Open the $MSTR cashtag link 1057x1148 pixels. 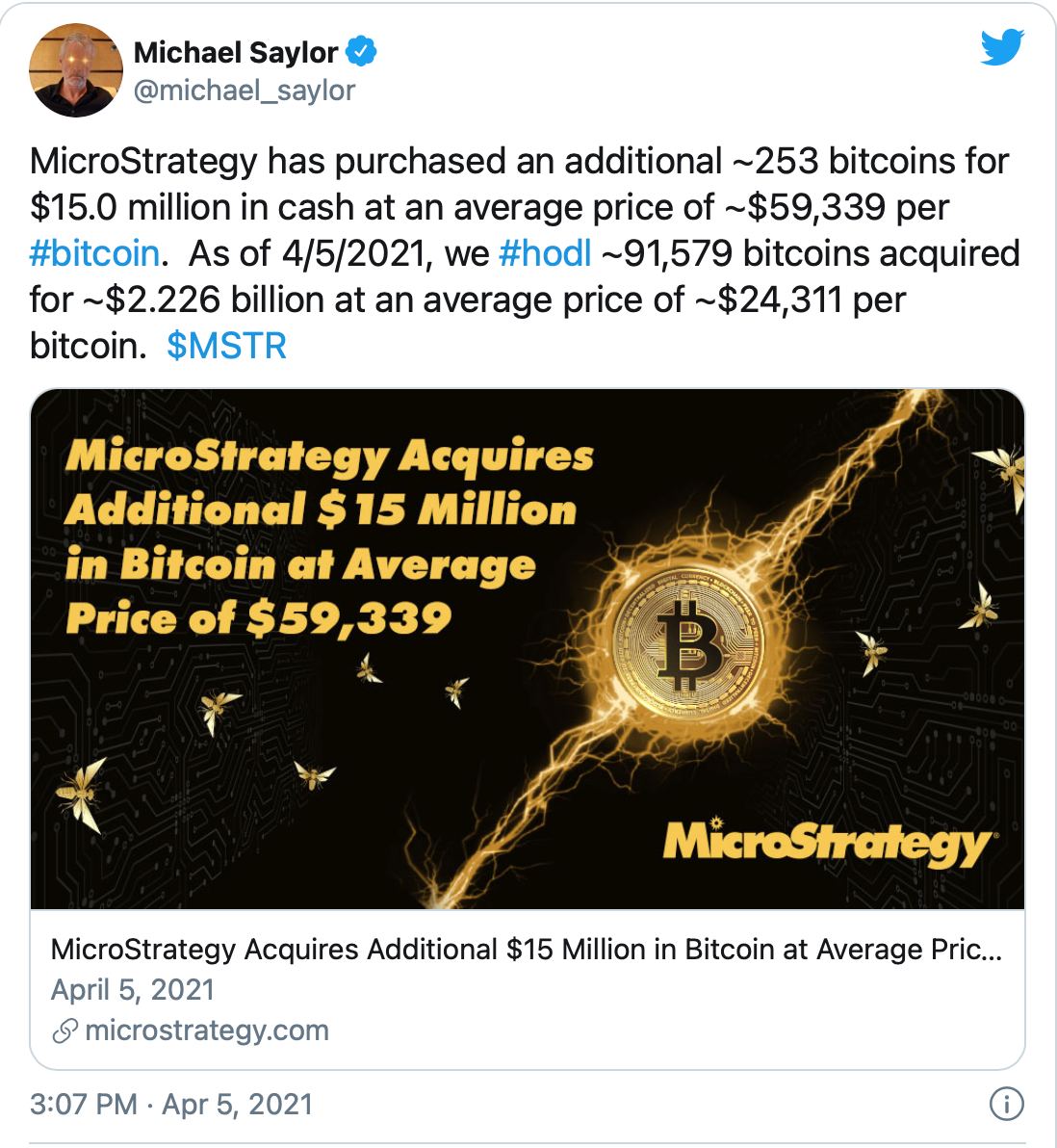pyautogui.click(x=226, y=346)
